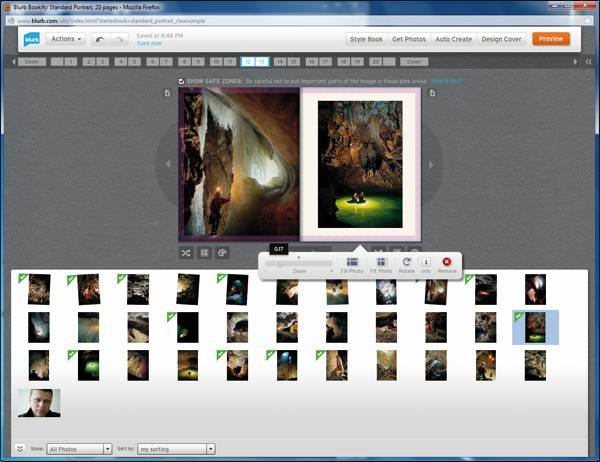600x462 pixels.
Task: Toggle the Show Safe Zones checkbox
Action: [181, 81]
